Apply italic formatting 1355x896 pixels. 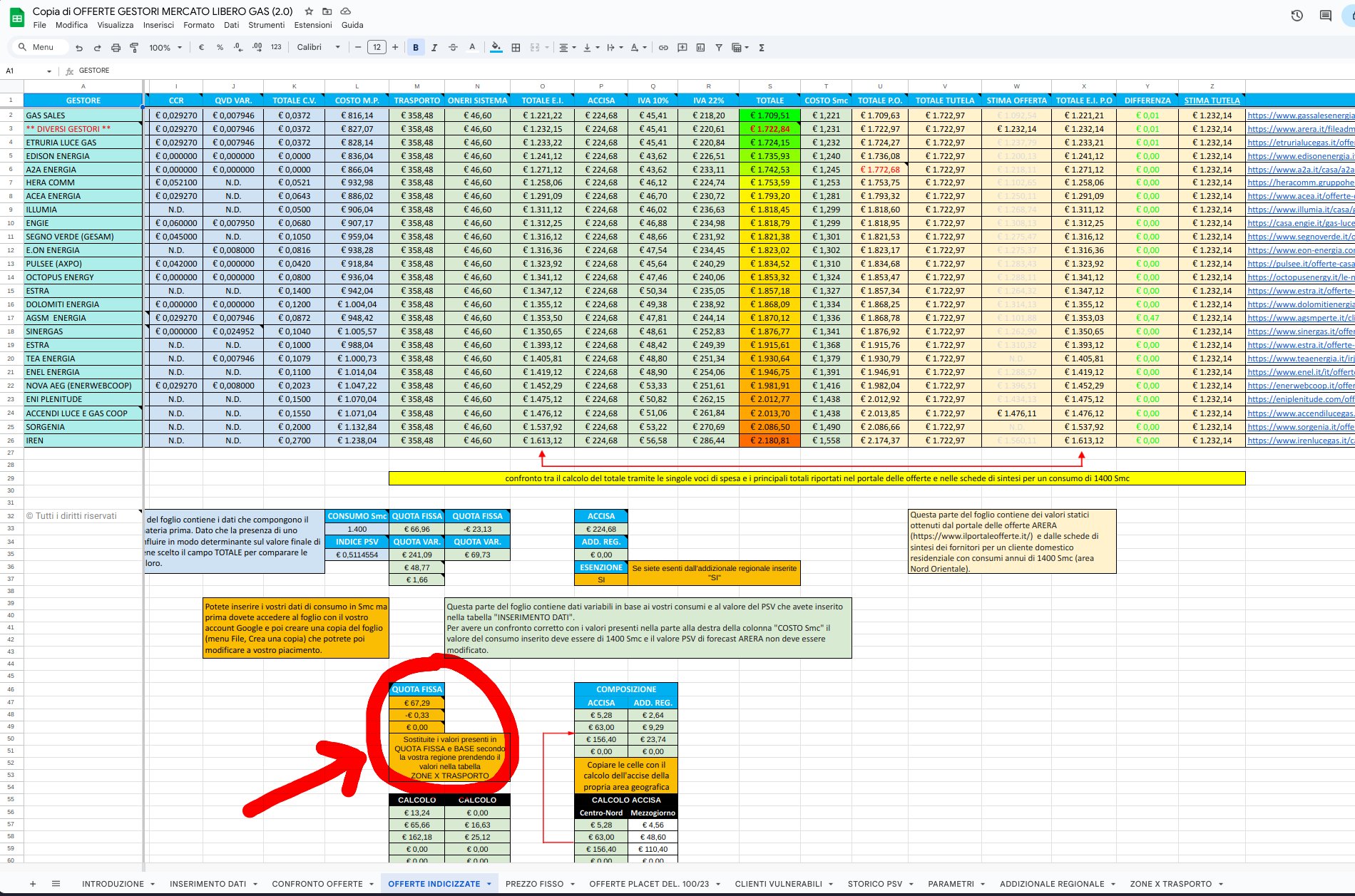tap(434, 48)
